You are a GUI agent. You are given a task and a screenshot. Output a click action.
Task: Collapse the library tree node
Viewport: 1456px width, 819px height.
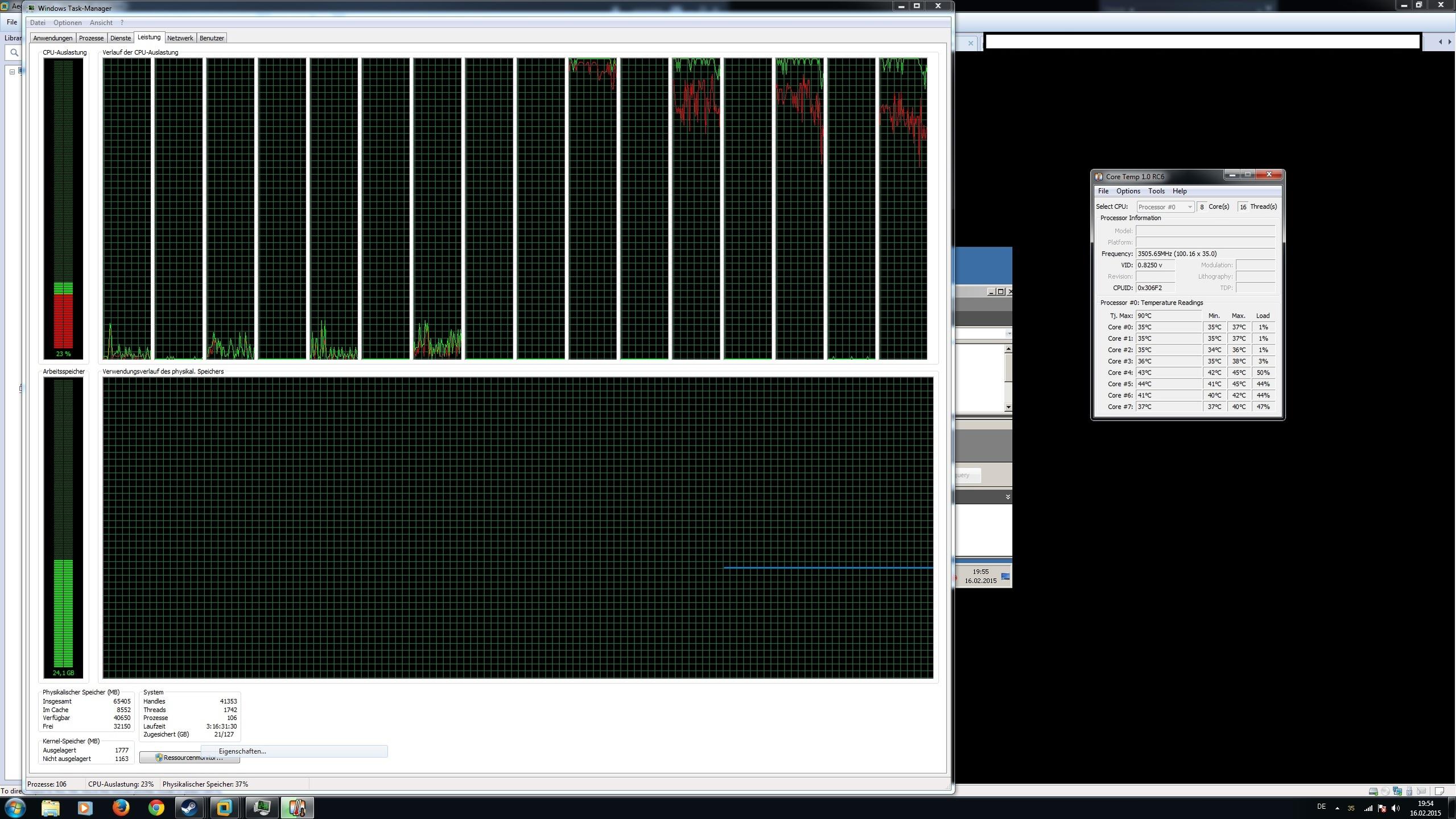(x=13, y=72)
